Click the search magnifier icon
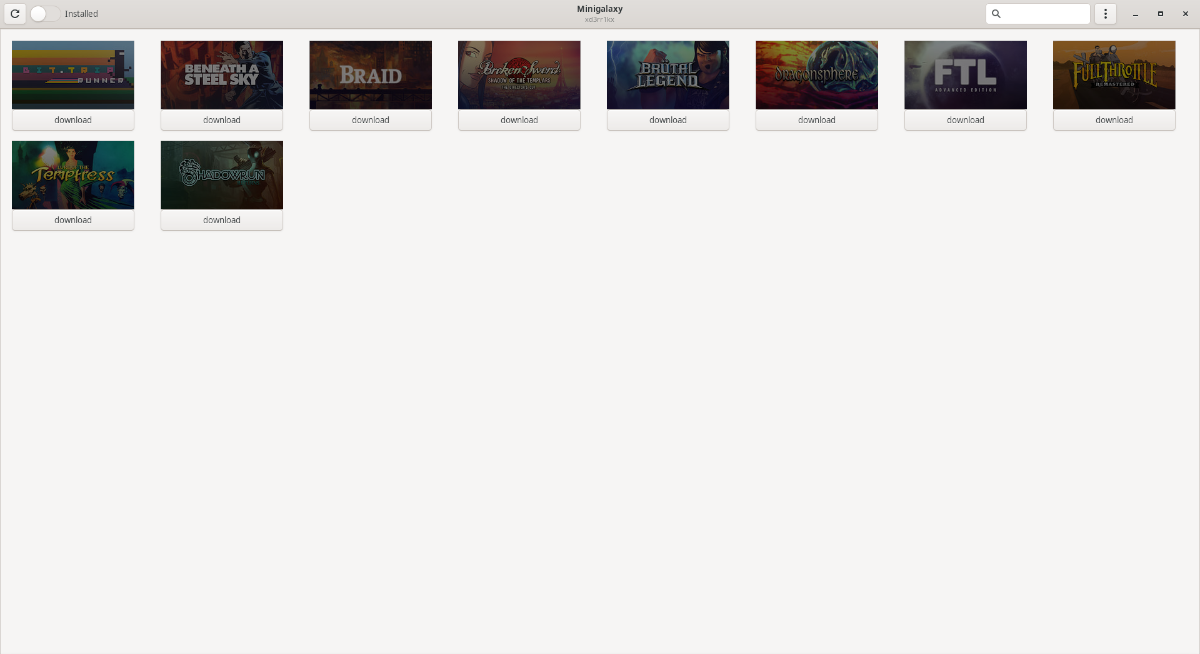The image size is (1200, 654). pos(996,13)
